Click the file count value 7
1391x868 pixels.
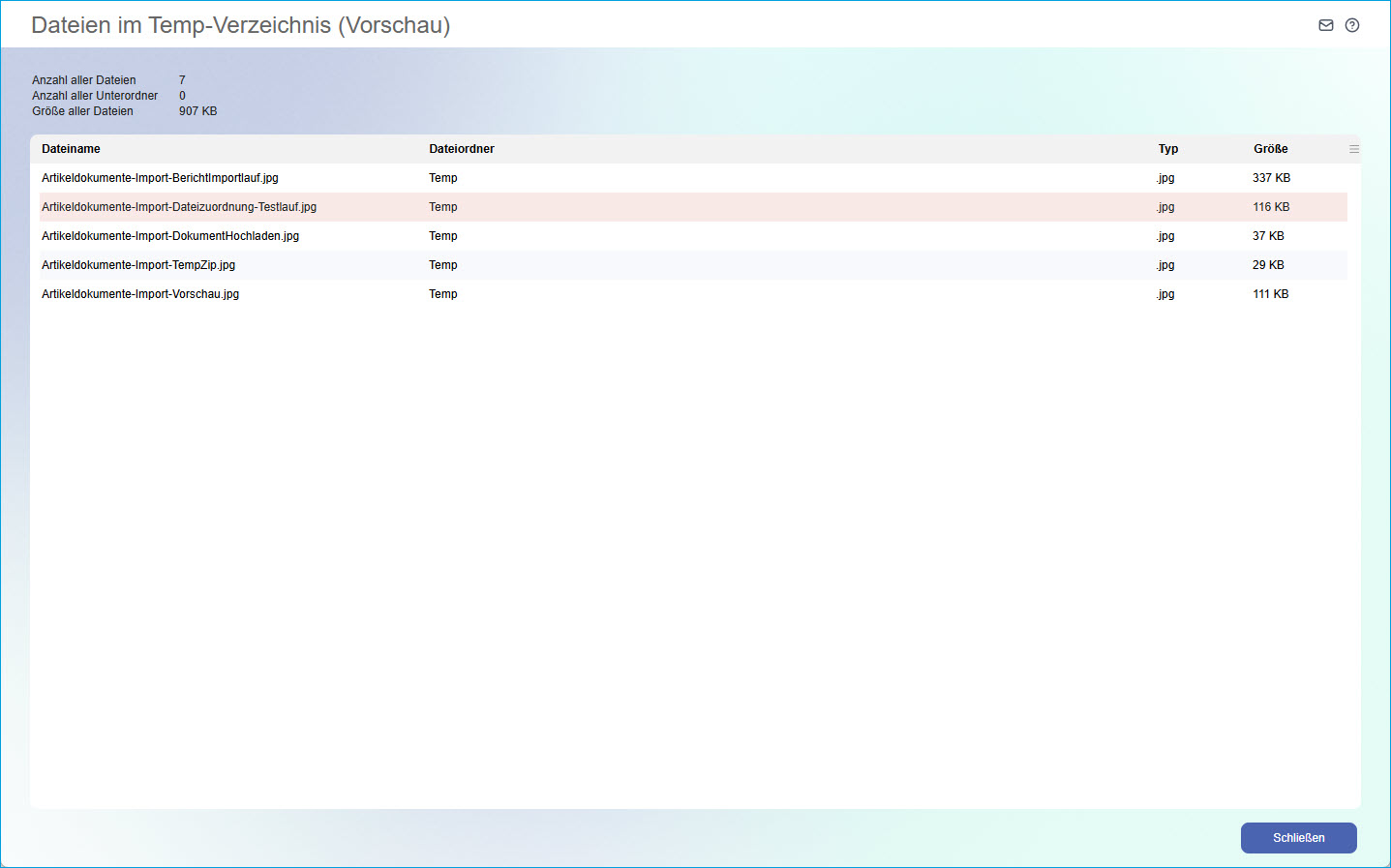pyautogui.click(x=182, y=80)
